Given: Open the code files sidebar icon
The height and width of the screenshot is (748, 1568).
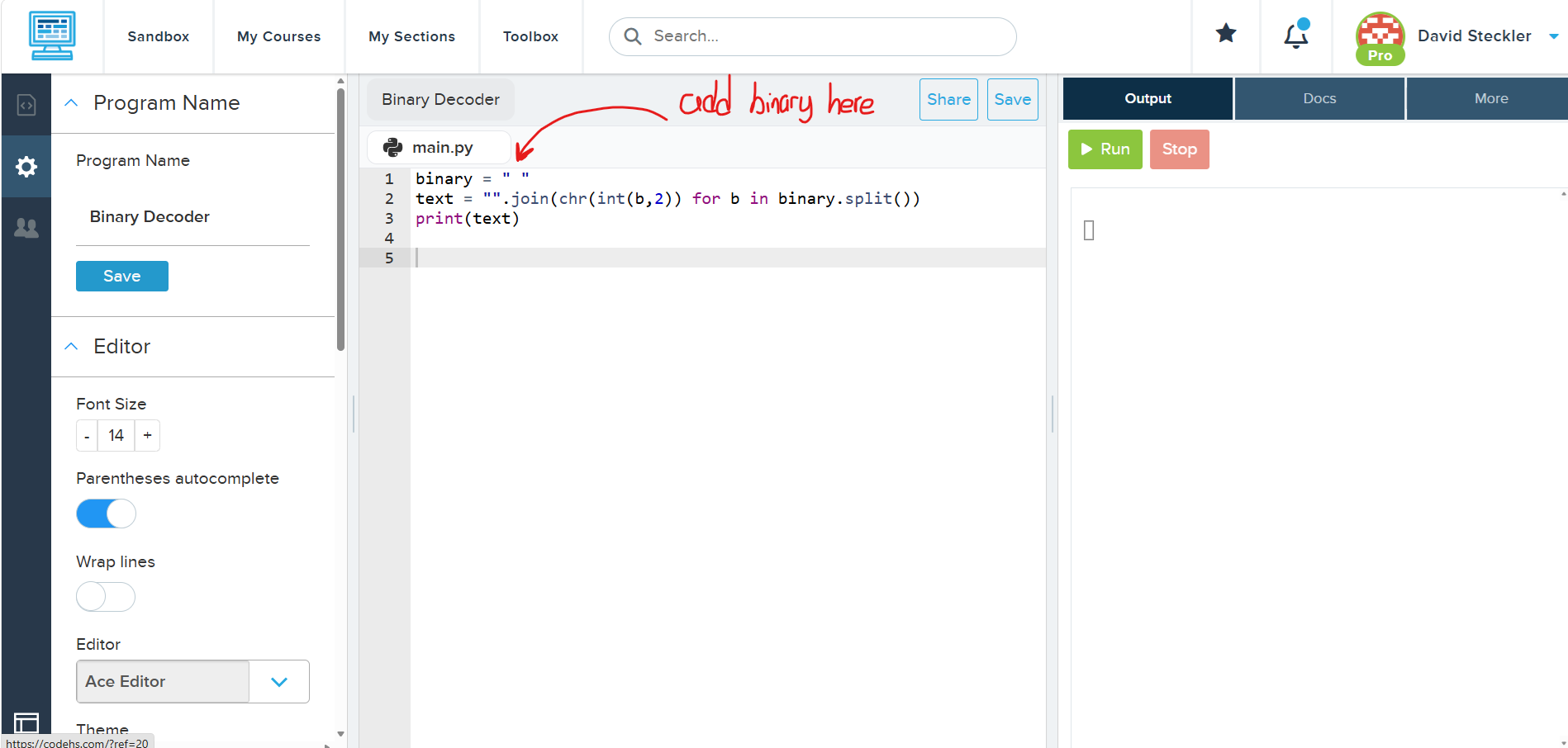Looking at the screenshot, I should click(26, 105).
